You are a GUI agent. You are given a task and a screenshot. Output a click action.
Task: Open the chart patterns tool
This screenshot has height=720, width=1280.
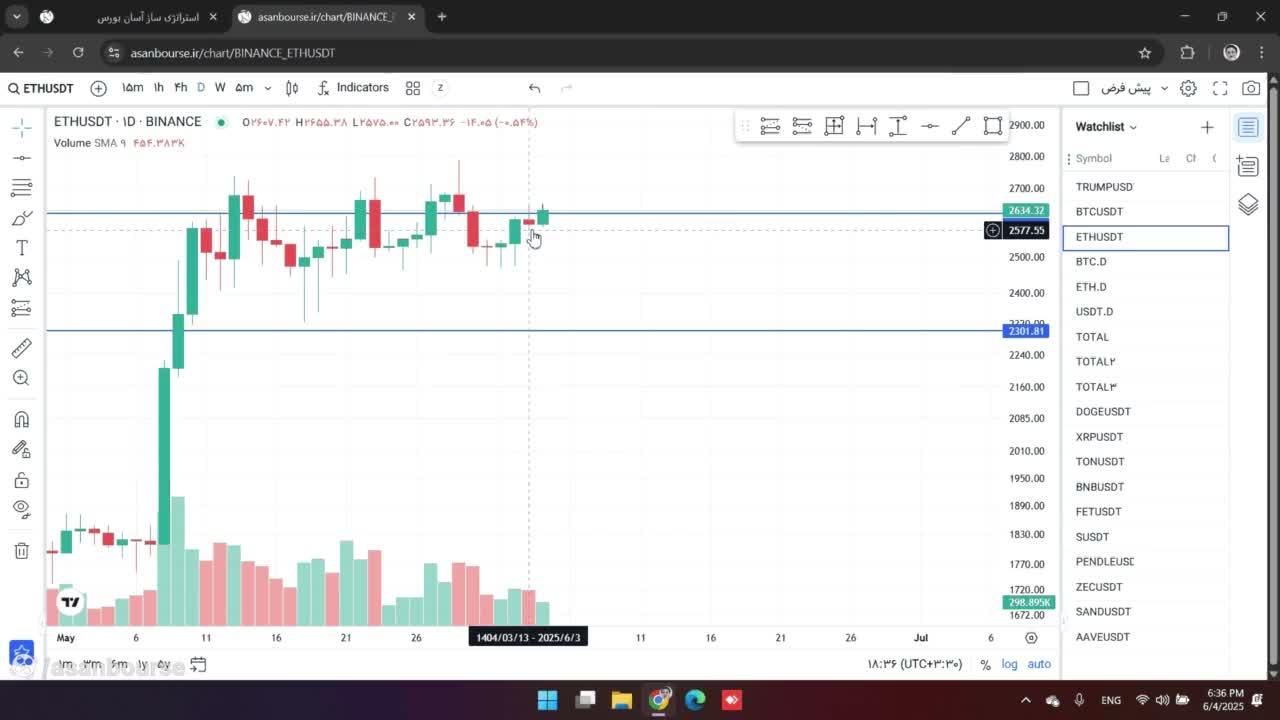click(21, 278)
